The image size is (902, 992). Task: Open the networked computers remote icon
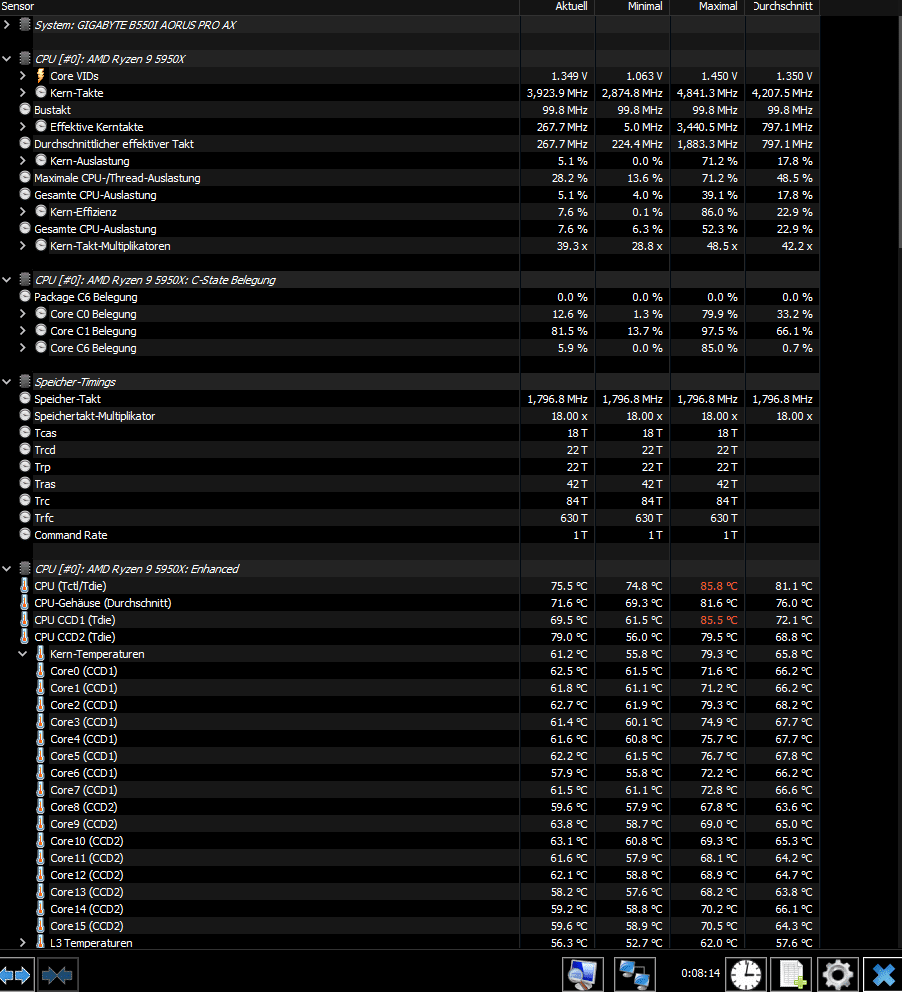tap(634, 974)
